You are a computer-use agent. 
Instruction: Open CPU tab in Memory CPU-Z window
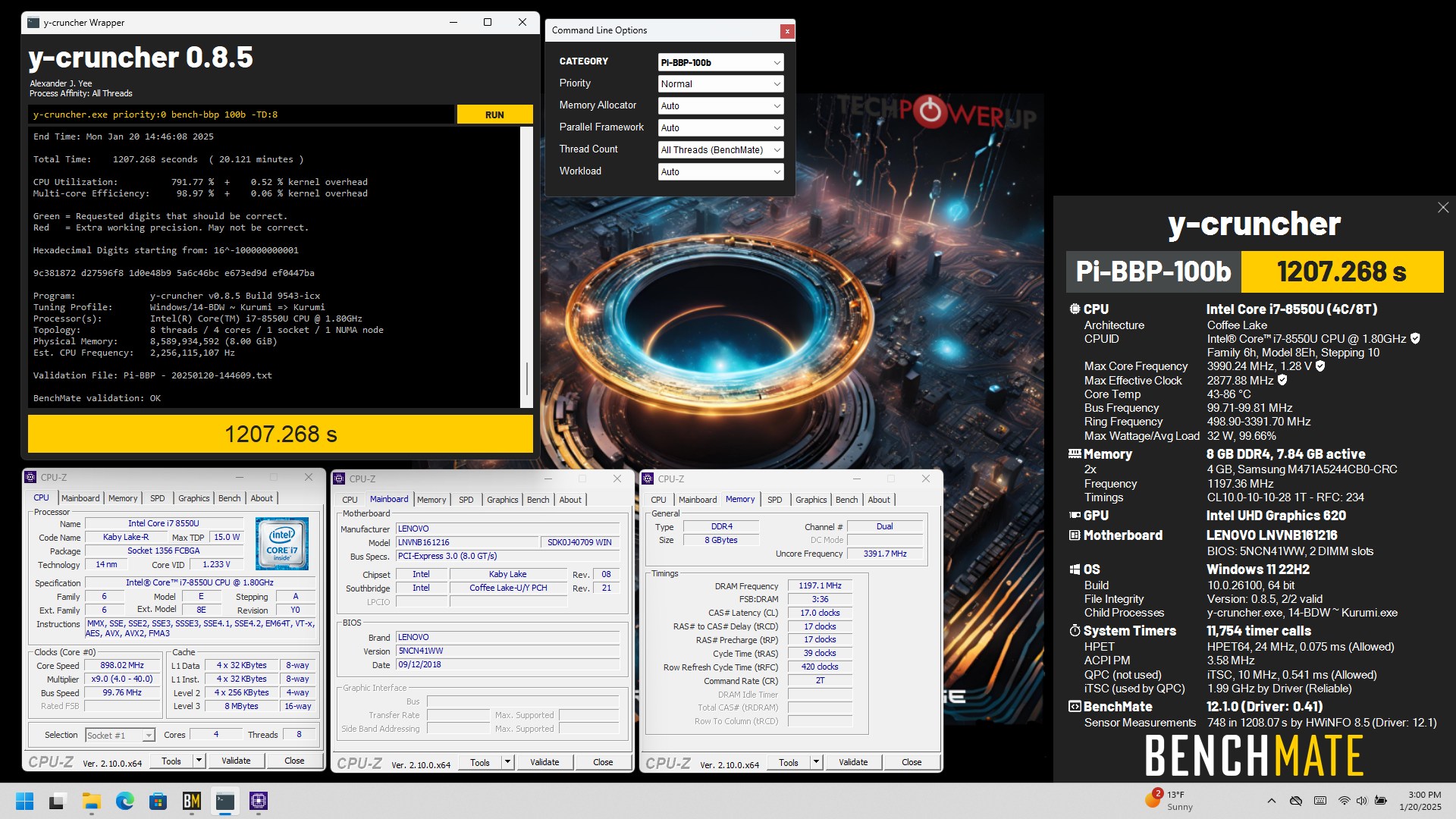click(658, 500)
